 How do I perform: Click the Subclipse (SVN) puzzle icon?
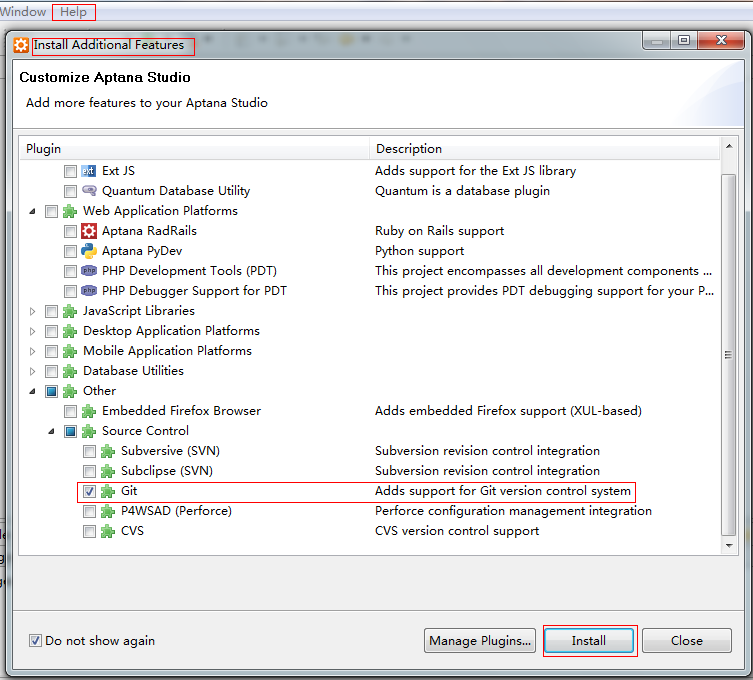(108, 471)
